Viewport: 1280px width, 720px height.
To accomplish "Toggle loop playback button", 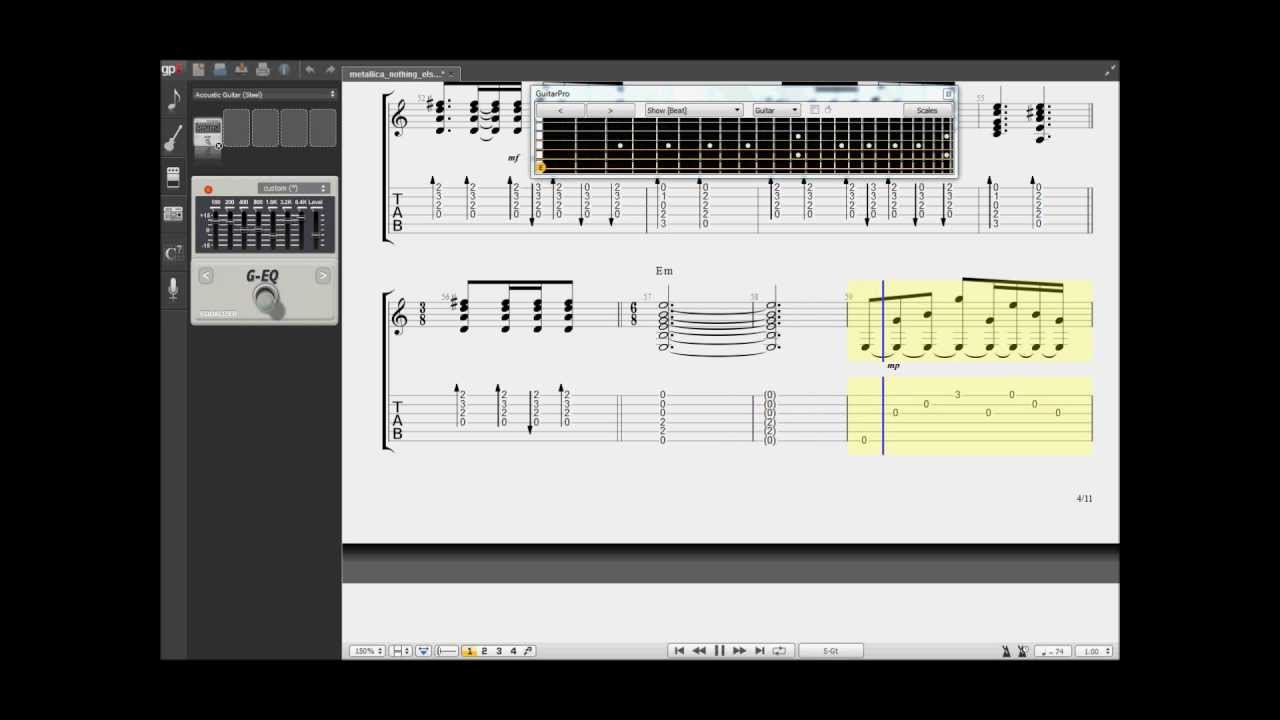I will coord(779,651).
